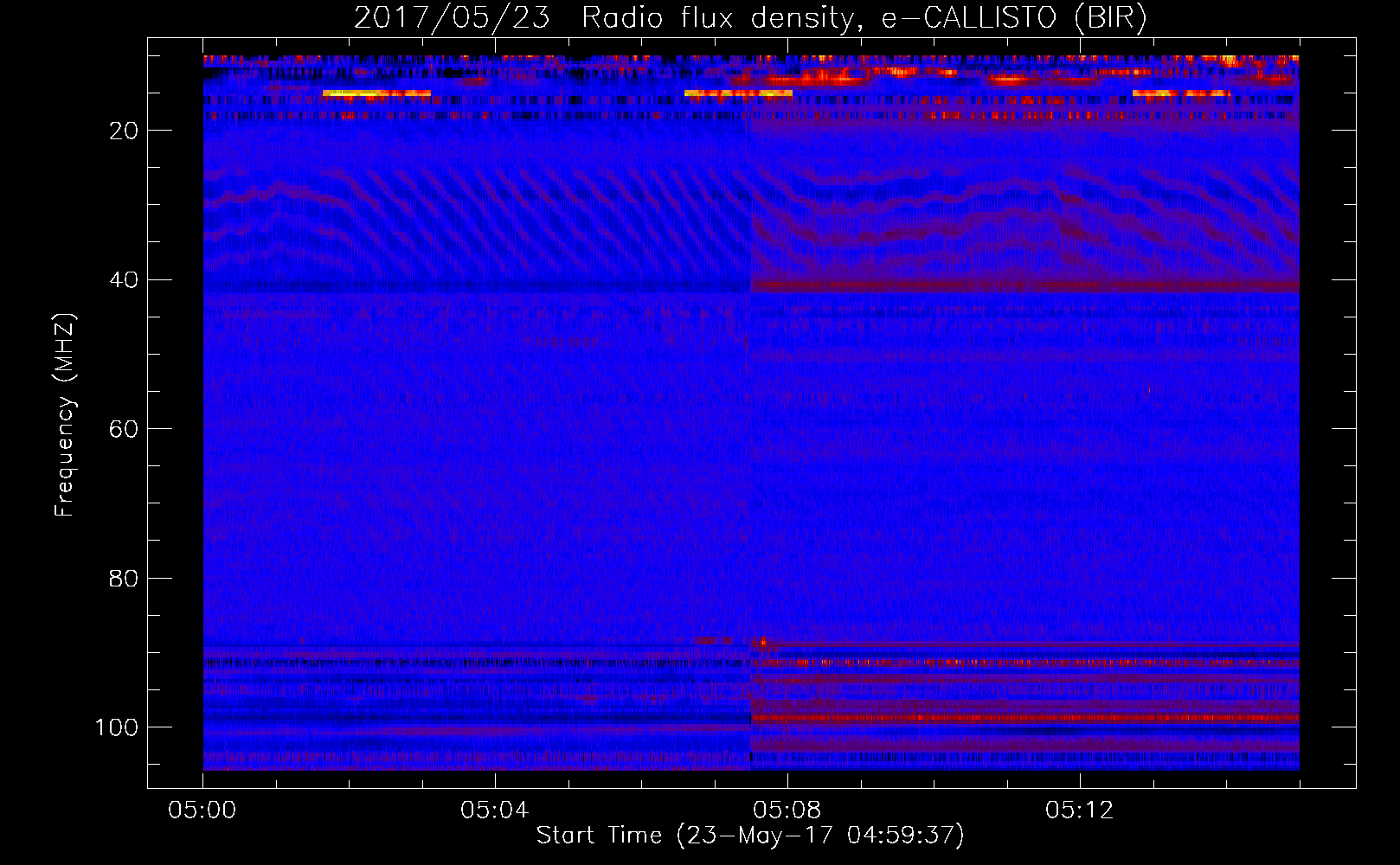
Task: Click the 60 MHz frequency tick label
Action: 124,429
